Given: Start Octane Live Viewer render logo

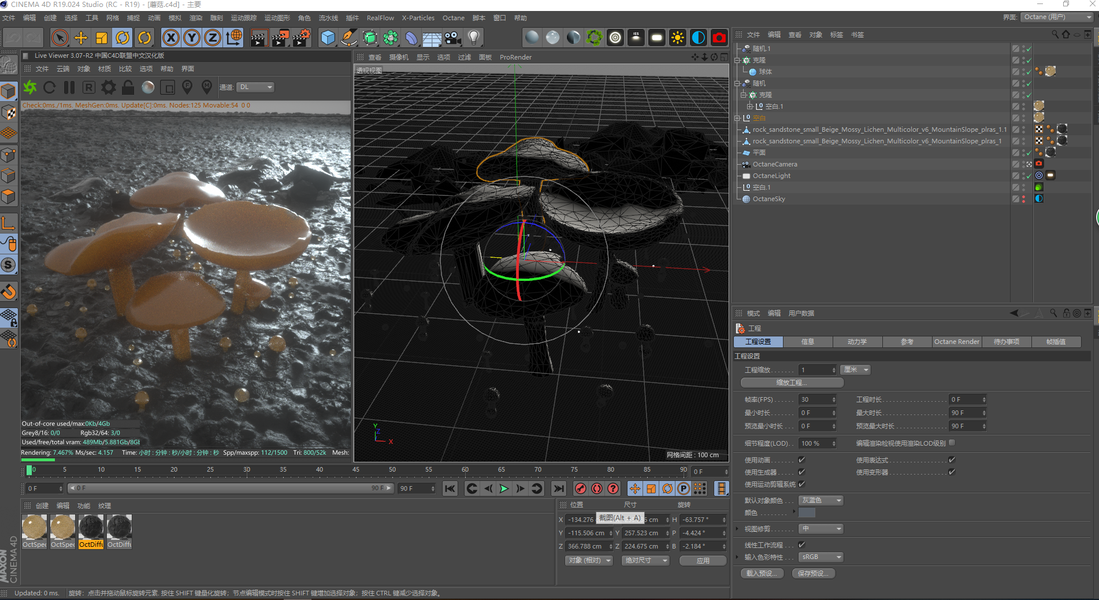Looking at the screenshot, I should (x=30, y=87).
